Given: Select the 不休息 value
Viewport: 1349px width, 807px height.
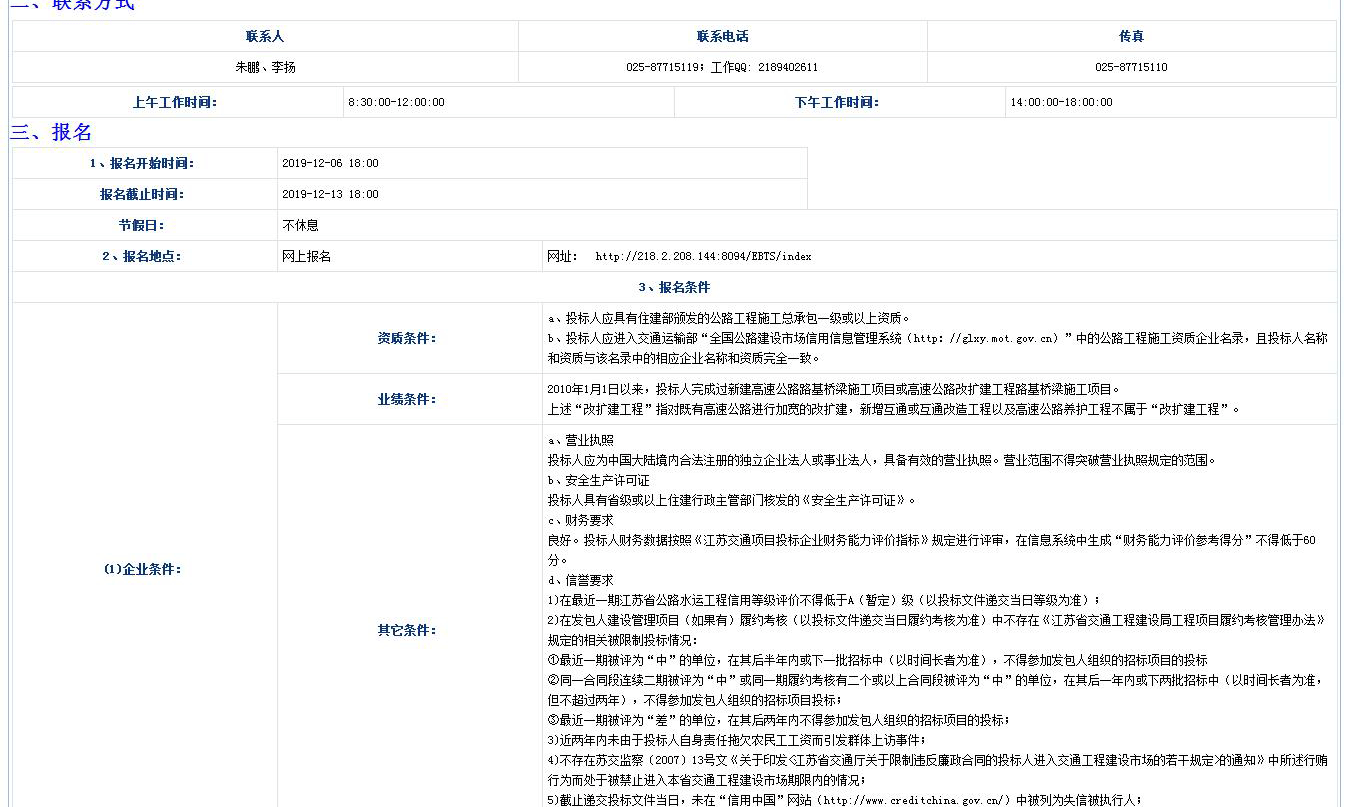Looking at the screenshot, I should tap(300, 225).
